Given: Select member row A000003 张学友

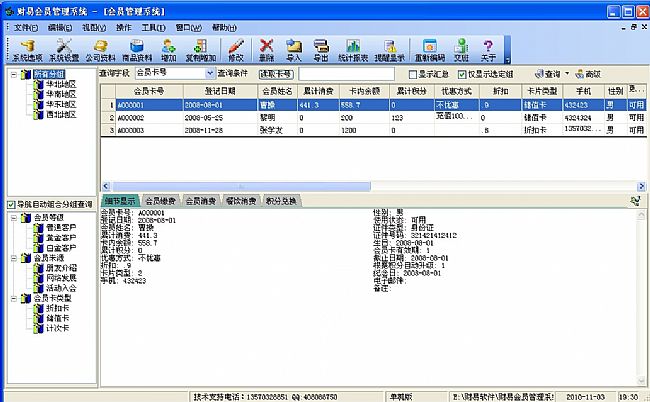Looking at the screenshot, I should pyautogui.click(x=373, y=130).
